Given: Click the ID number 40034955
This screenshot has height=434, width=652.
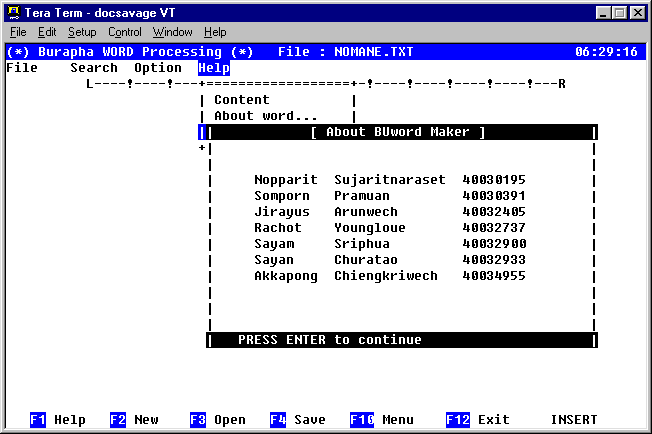Looking at the screenshot, I should (494, 276).
